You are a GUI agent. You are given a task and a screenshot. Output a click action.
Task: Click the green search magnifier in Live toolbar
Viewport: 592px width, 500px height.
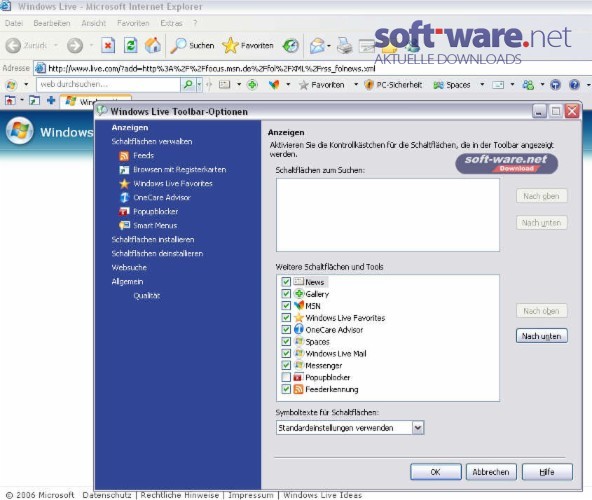click(x=188, y=85)
